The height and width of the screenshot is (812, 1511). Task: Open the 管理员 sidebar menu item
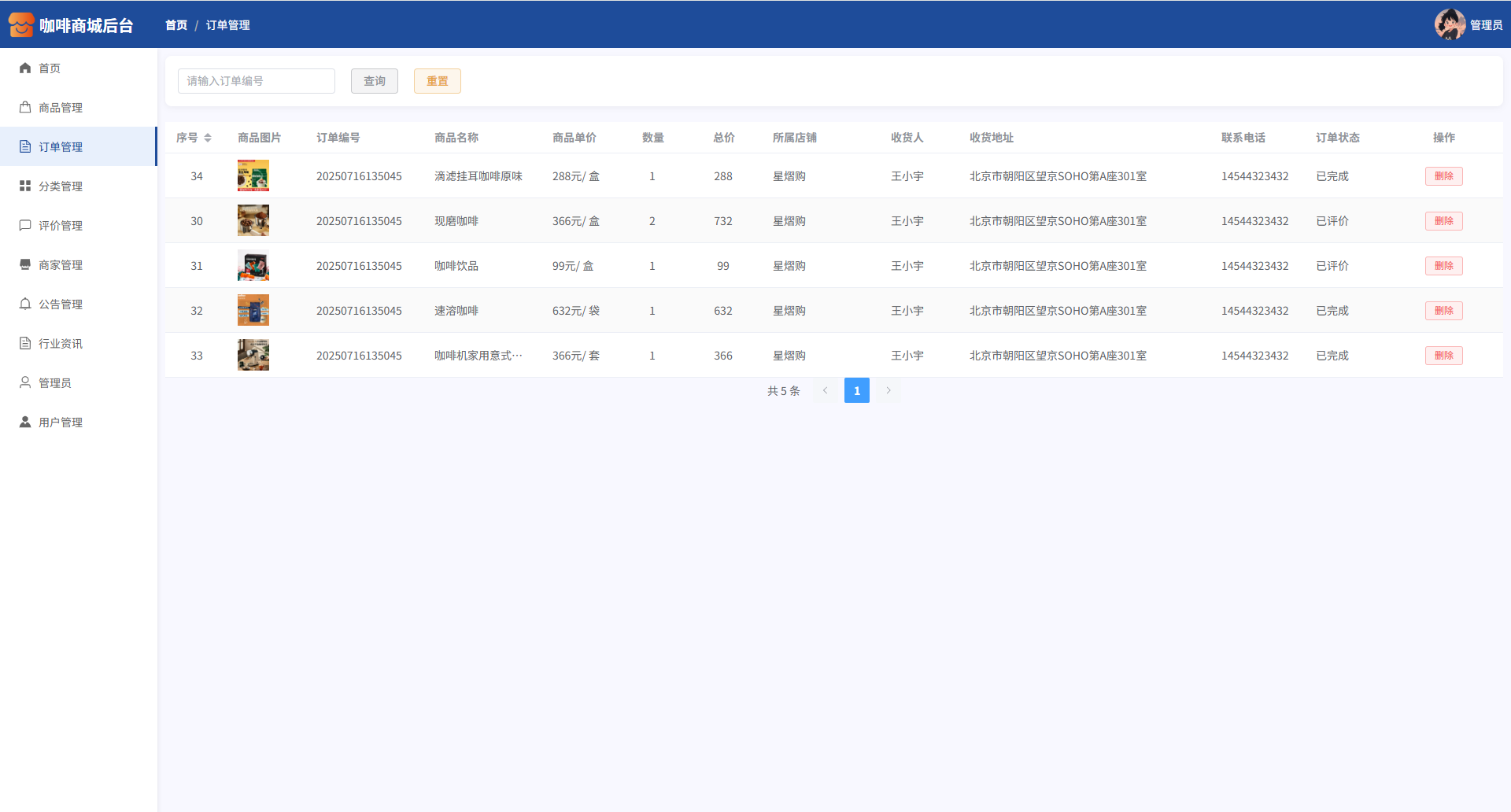click(x=55, y=383)
